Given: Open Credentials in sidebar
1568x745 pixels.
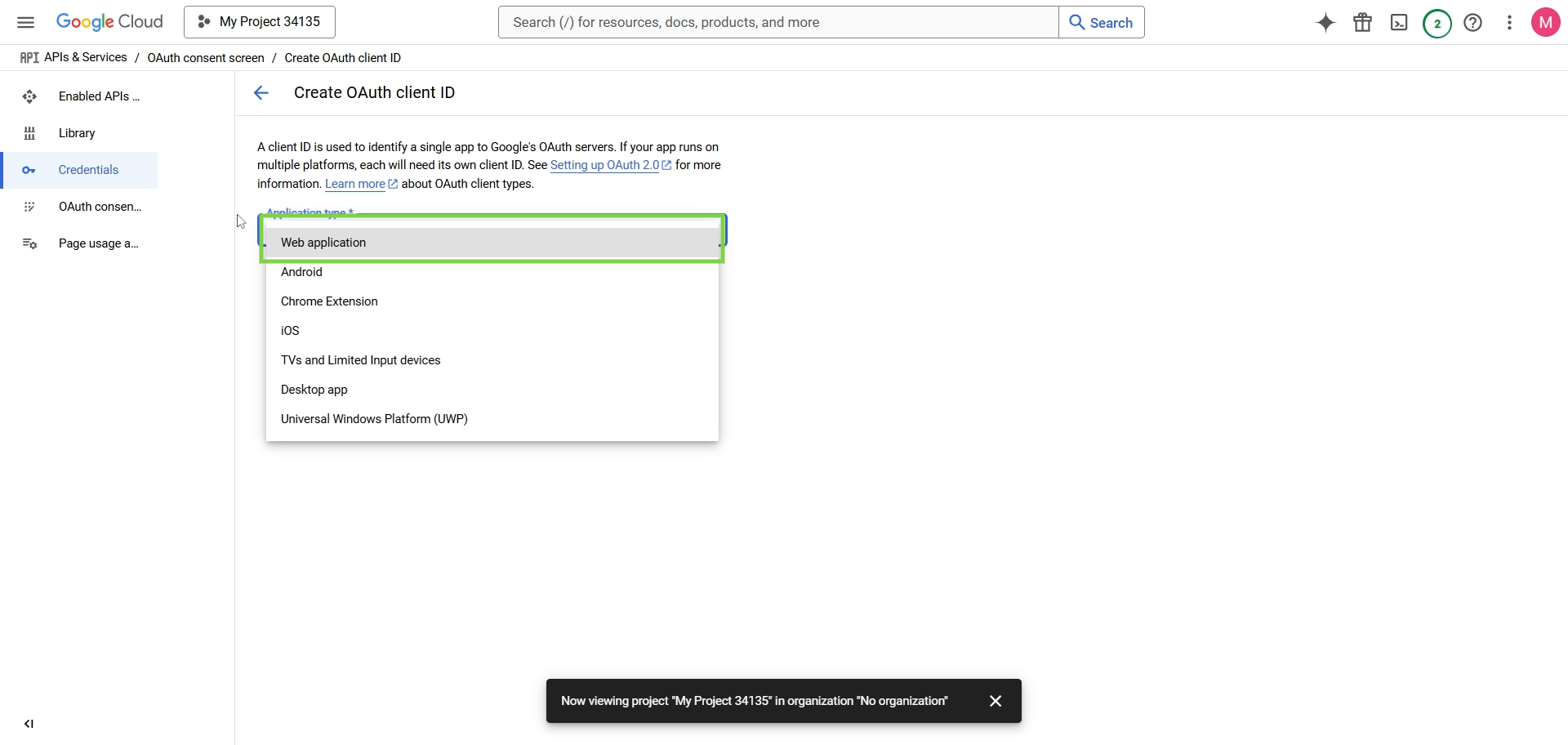Looking at the screenshot, I should (79, 170).
